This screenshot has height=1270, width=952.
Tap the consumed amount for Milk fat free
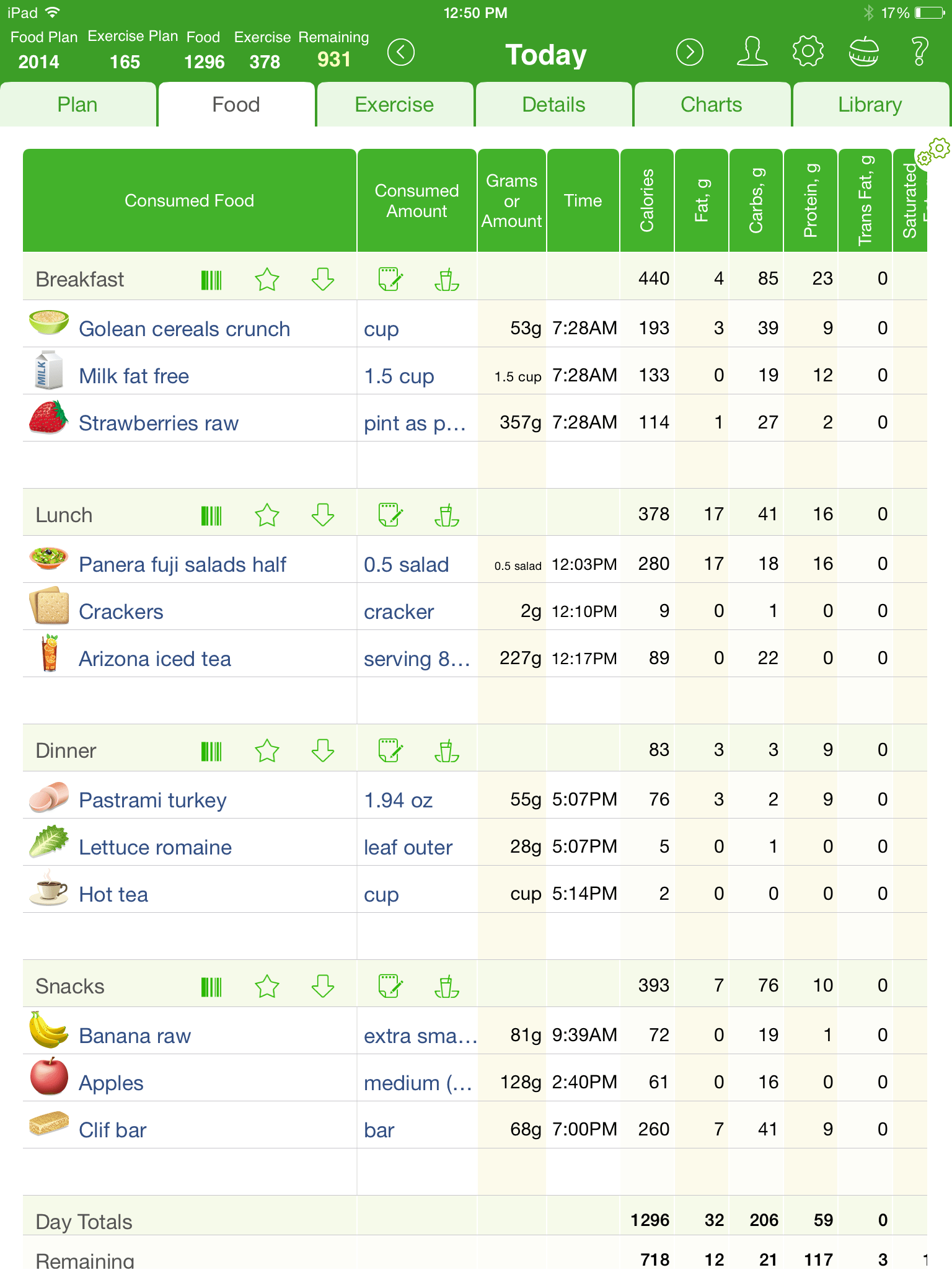point(399,376)
